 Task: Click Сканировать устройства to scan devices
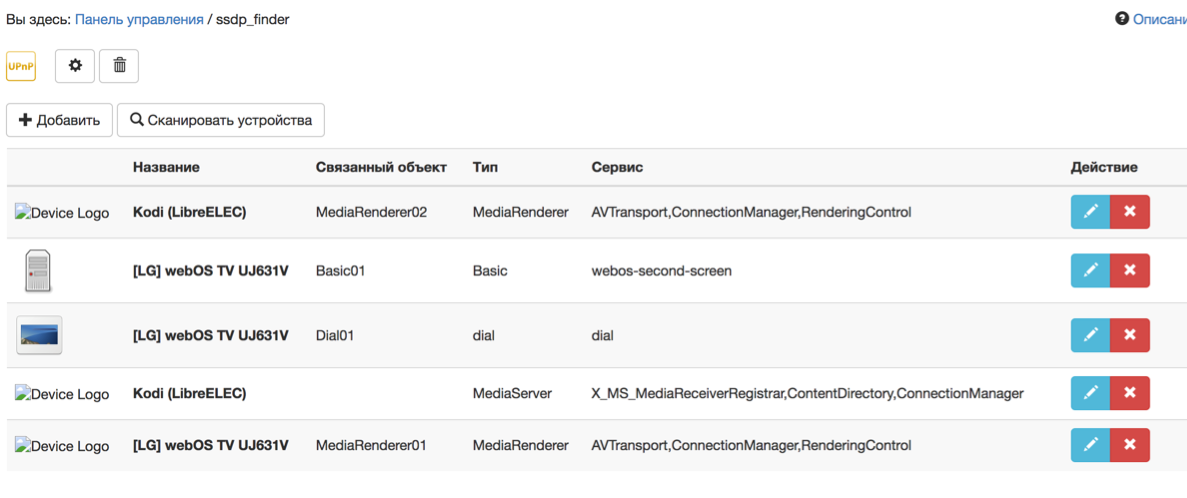(x=221, y=120)
